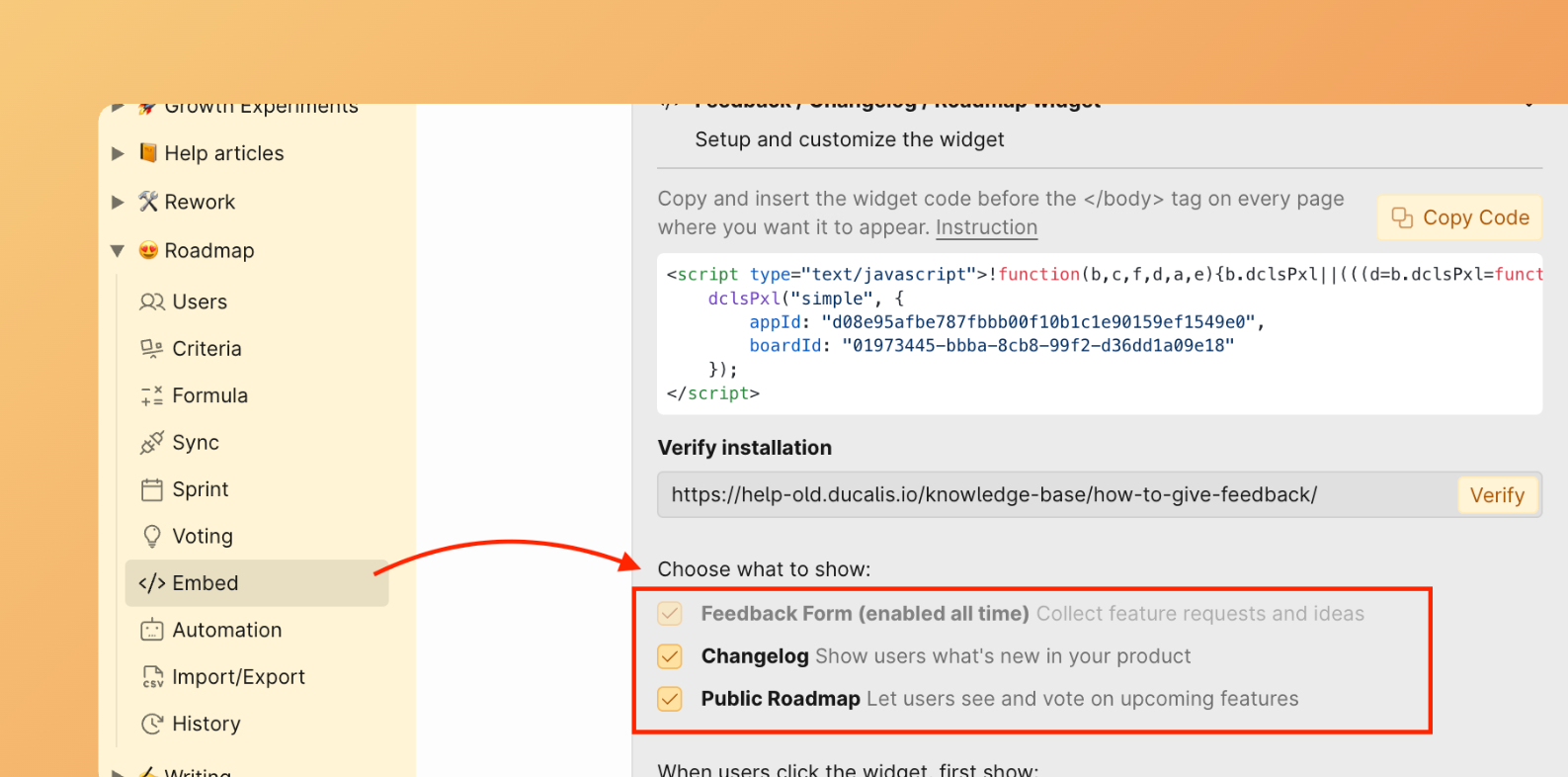Click the Voting lightbulb icon
The height and width of the screenshot is (777, 1568).
tap(151, 537)
